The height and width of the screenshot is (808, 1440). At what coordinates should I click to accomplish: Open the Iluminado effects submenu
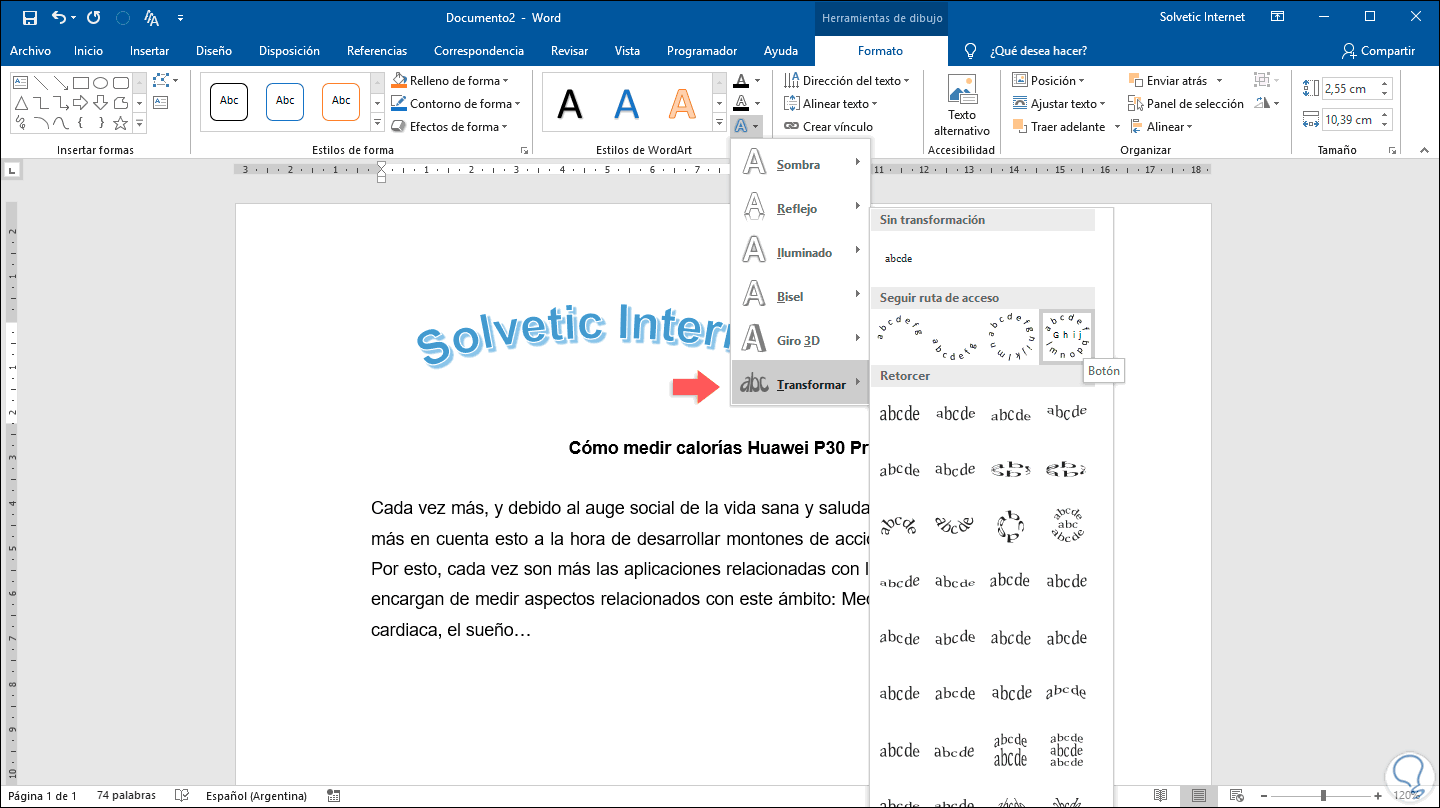pyautogui.click(x=801, y=252)
